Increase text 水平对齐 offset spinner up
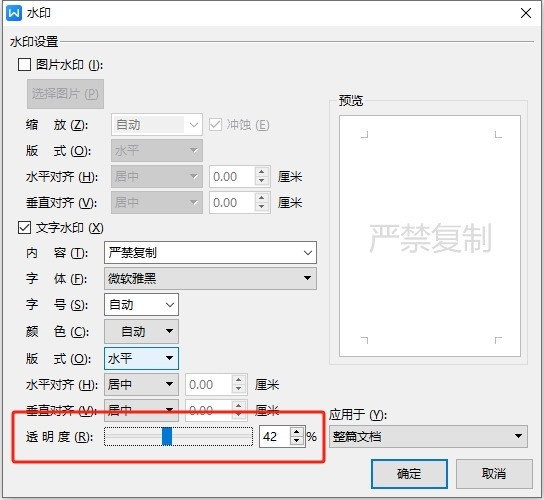 [239, 380]
